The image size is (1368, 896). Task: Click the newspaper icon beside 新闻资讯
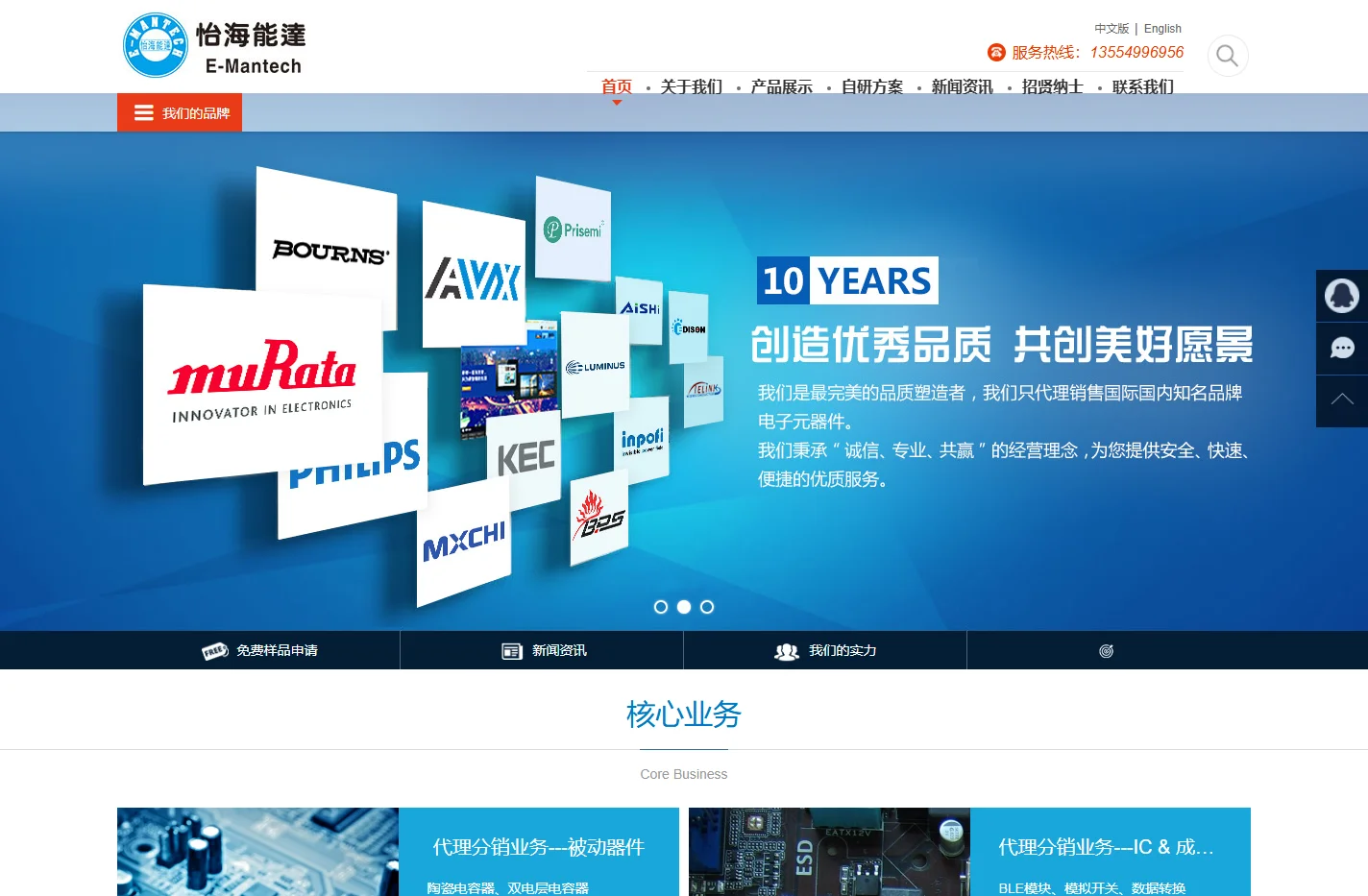[512, 651]
